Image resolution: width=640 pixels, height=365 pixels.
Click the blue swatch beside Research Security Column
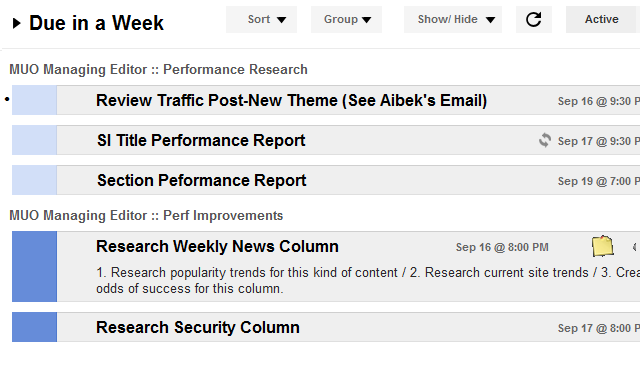[34, 327]
